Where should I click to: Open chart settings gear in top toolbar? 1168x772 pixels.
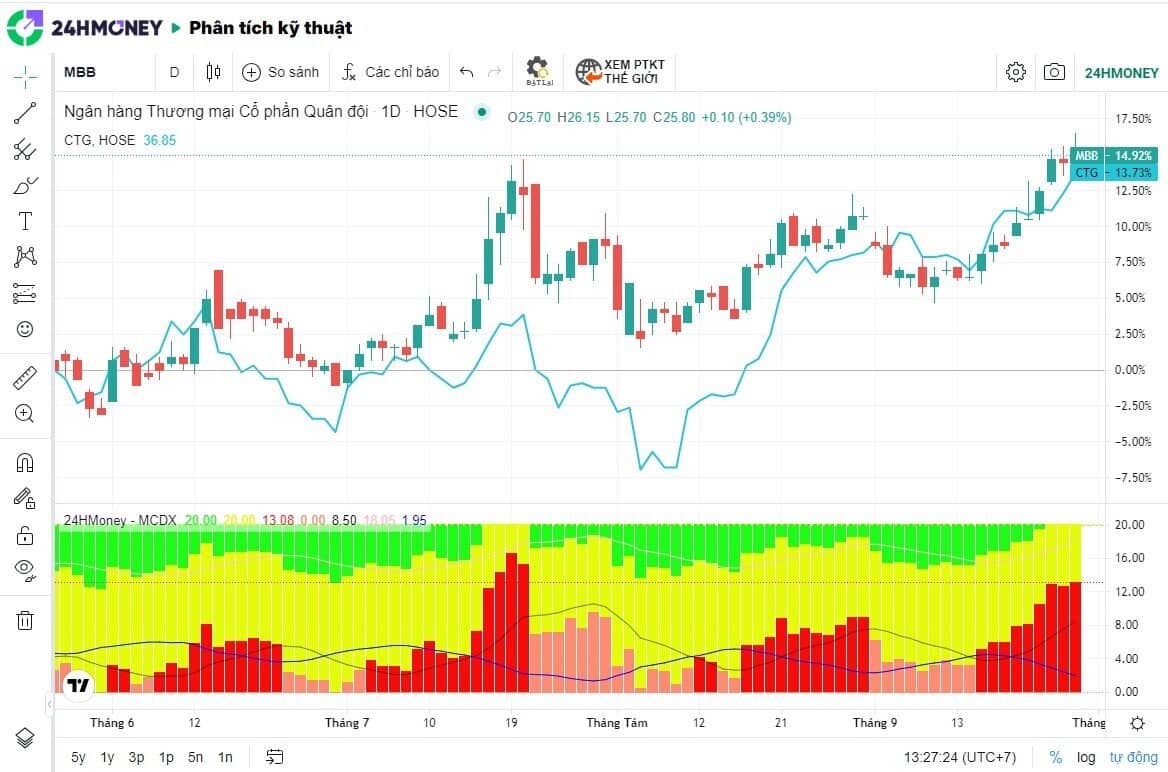pos(1015,72)
